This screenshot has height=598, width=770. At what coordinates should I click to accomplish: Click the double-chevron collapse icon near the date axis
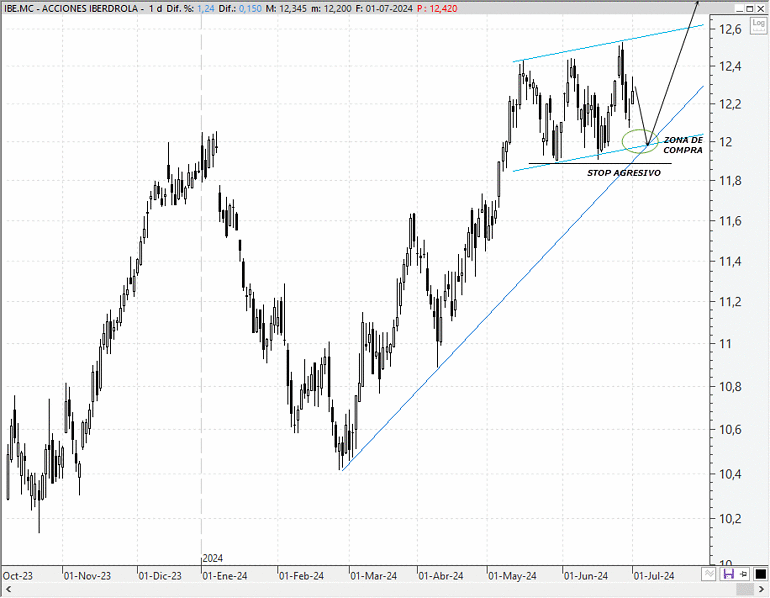click(x=709, y=573)
